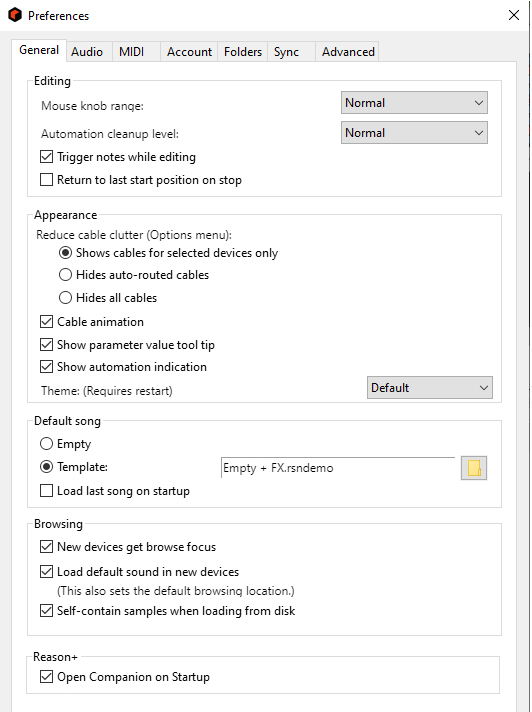The height and width of the screenshot is (712, 532).
Task: Switch to the Folders tab
Action: [x=243, y=52]
